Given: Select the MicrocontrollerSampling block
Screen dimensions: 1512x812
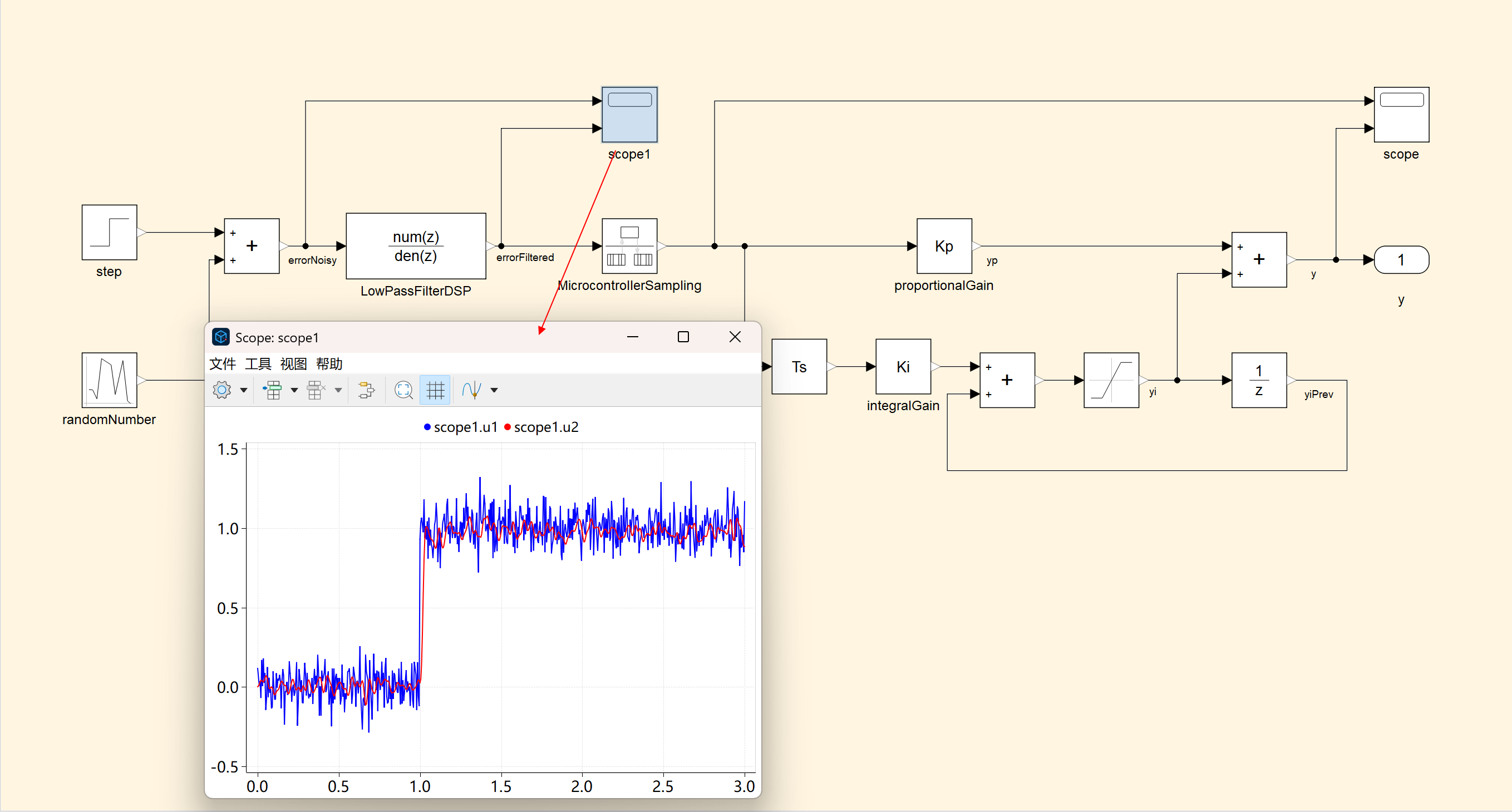Looking at the screenshot, I should (629, 246).
